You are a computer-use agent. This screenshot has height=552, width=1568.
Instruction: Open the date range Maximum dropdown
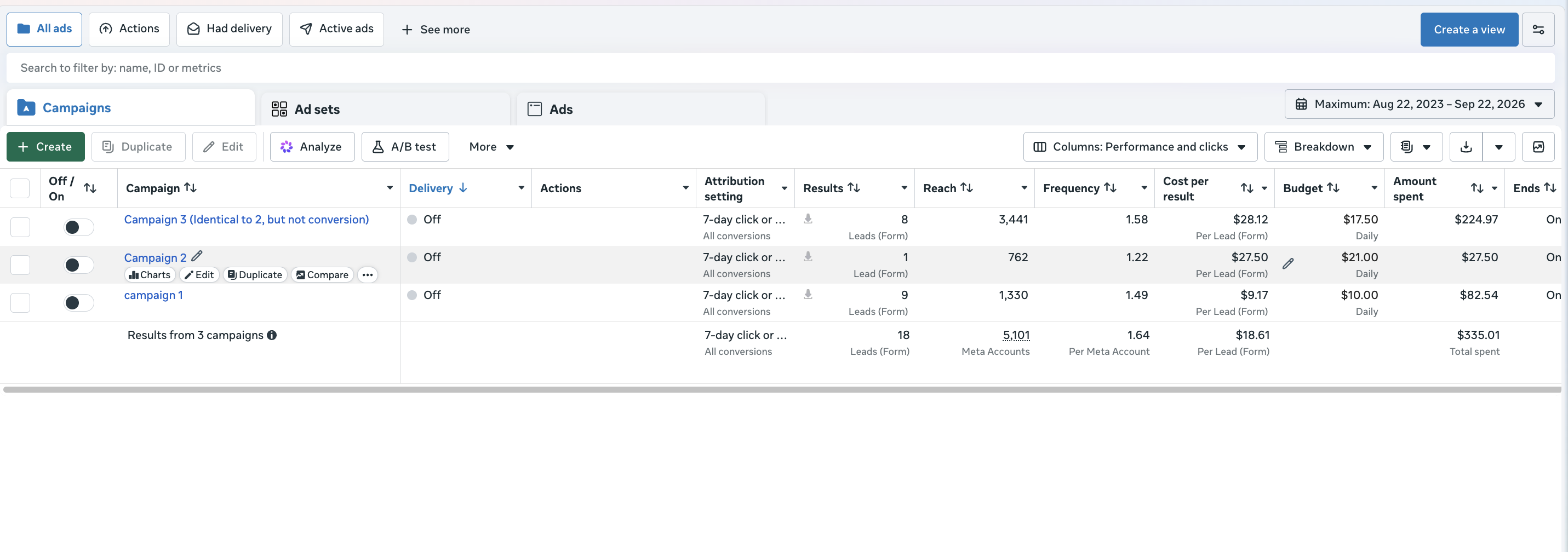(1419, 104)
